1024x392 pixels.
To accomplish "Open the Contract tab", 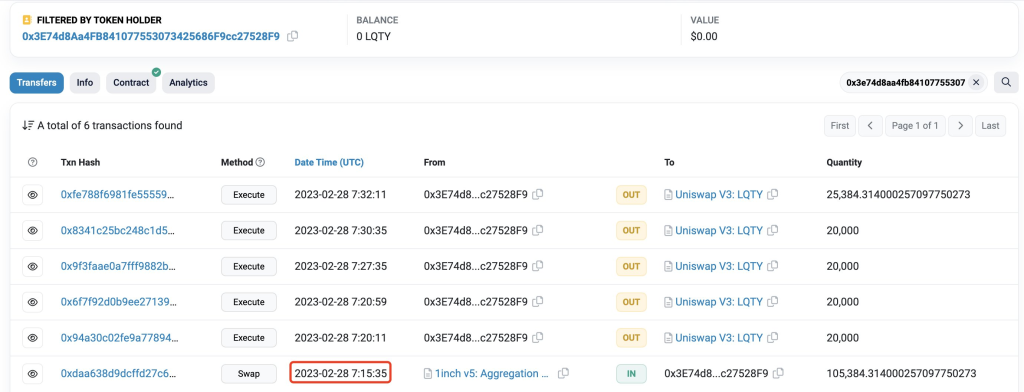I will 131,83.
